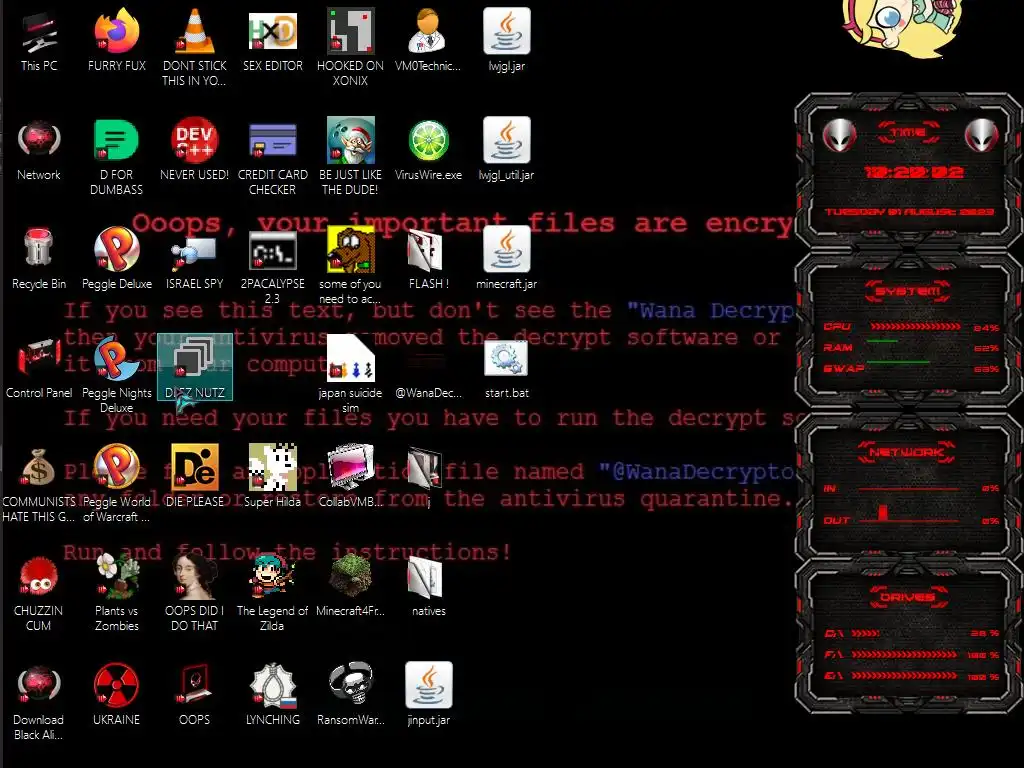This screenshot has height=768, width=1024.
Task: Select the DIE PLEASE icon
Action: [x=195, y=477]
